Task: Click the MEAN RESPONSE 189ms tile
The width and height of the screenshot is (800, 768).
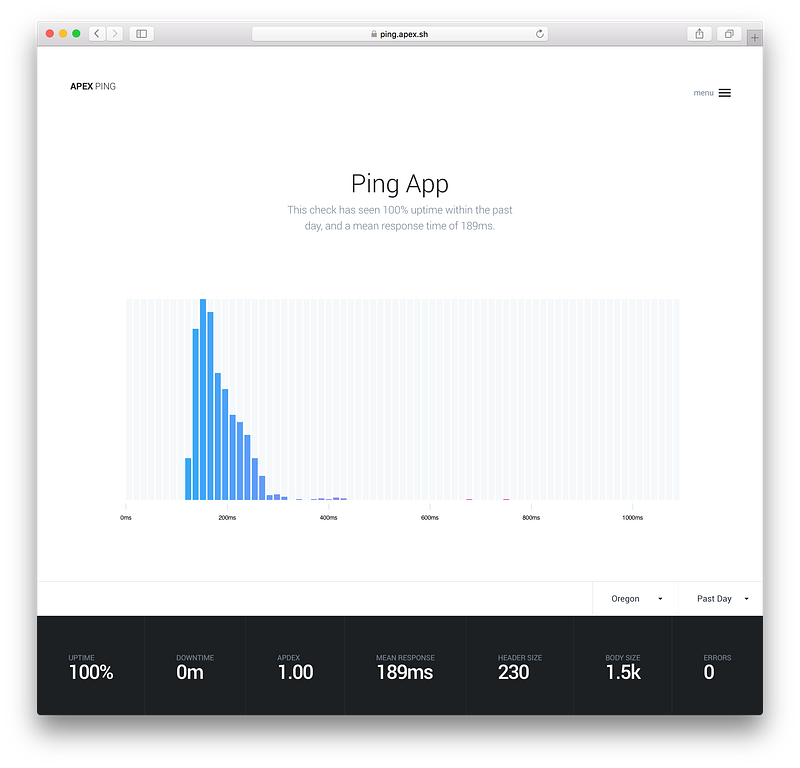Action: [405, 665]
